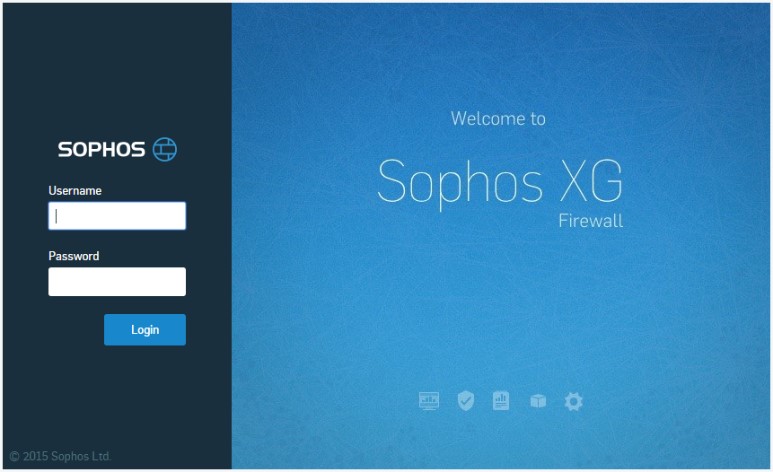Click the monitor dashboard icon
Screen dimensions: 773x472
point(428,401)
